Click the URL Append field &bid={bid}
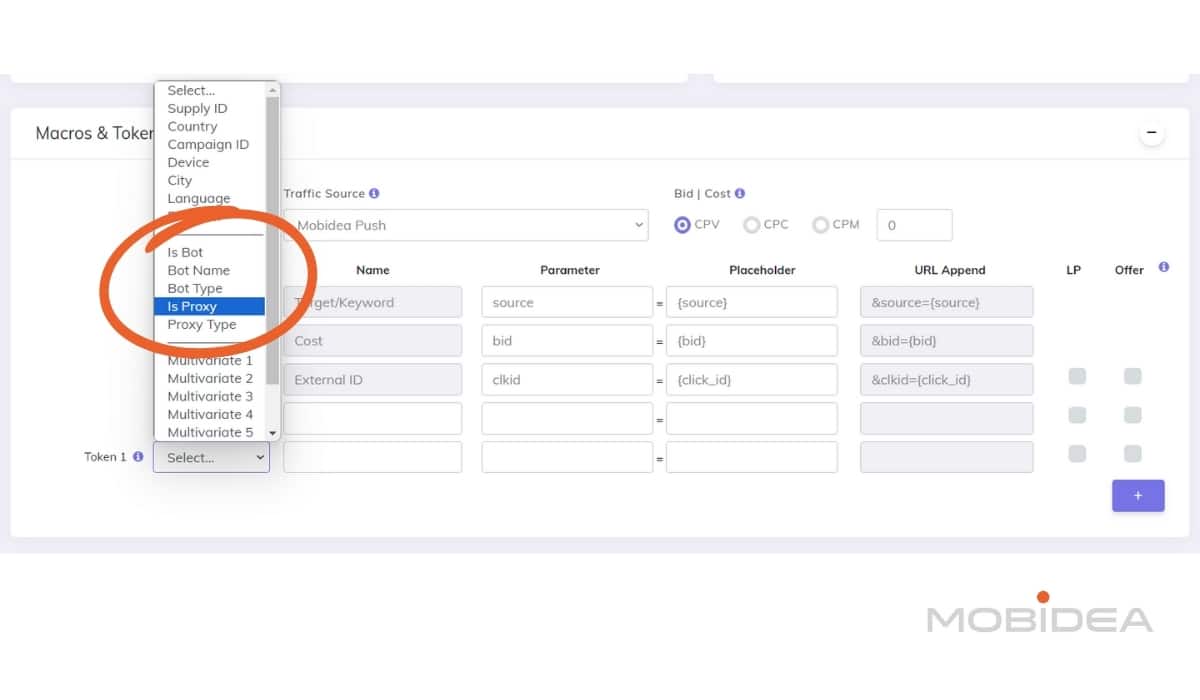The image size is (1200, 700). 947,341
